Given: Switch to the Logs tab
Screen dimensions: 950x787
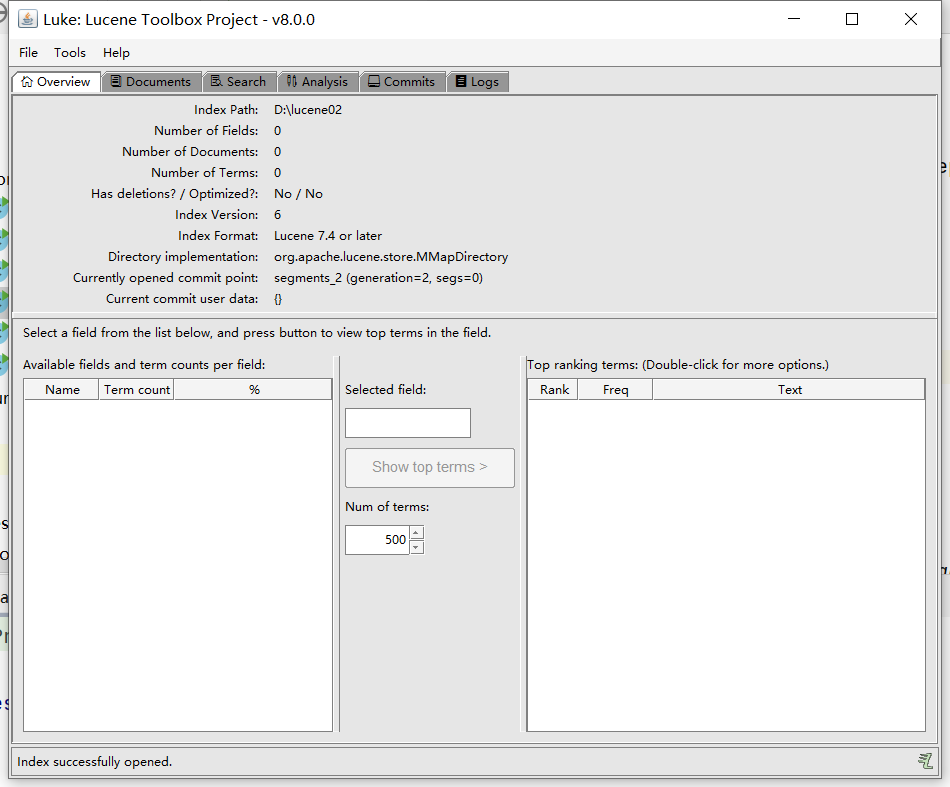Looking at the screenshot, I should (x=477, y=82).
